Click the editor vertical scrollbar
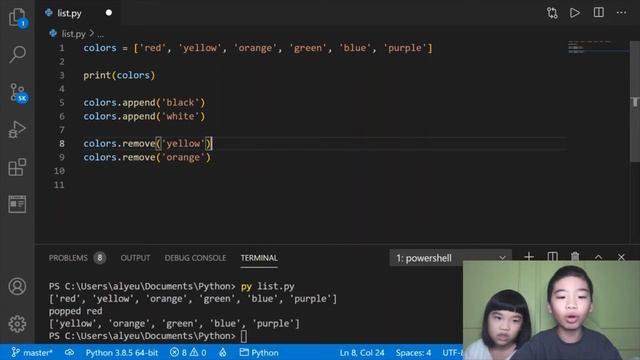Image resolution: width=640 pixels, height=360 pixels. (x=635, y=102)
